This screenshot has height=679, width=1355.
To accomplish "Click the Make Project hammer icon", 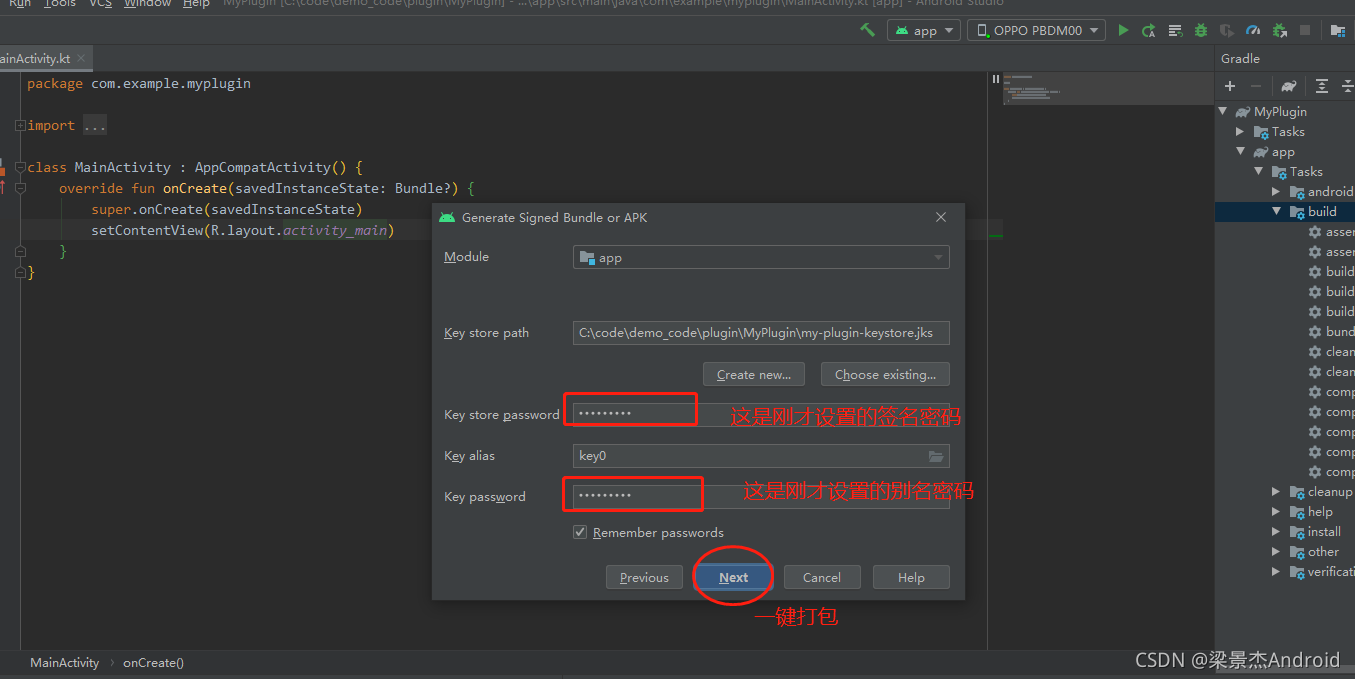I will click(x=867, y=30).
